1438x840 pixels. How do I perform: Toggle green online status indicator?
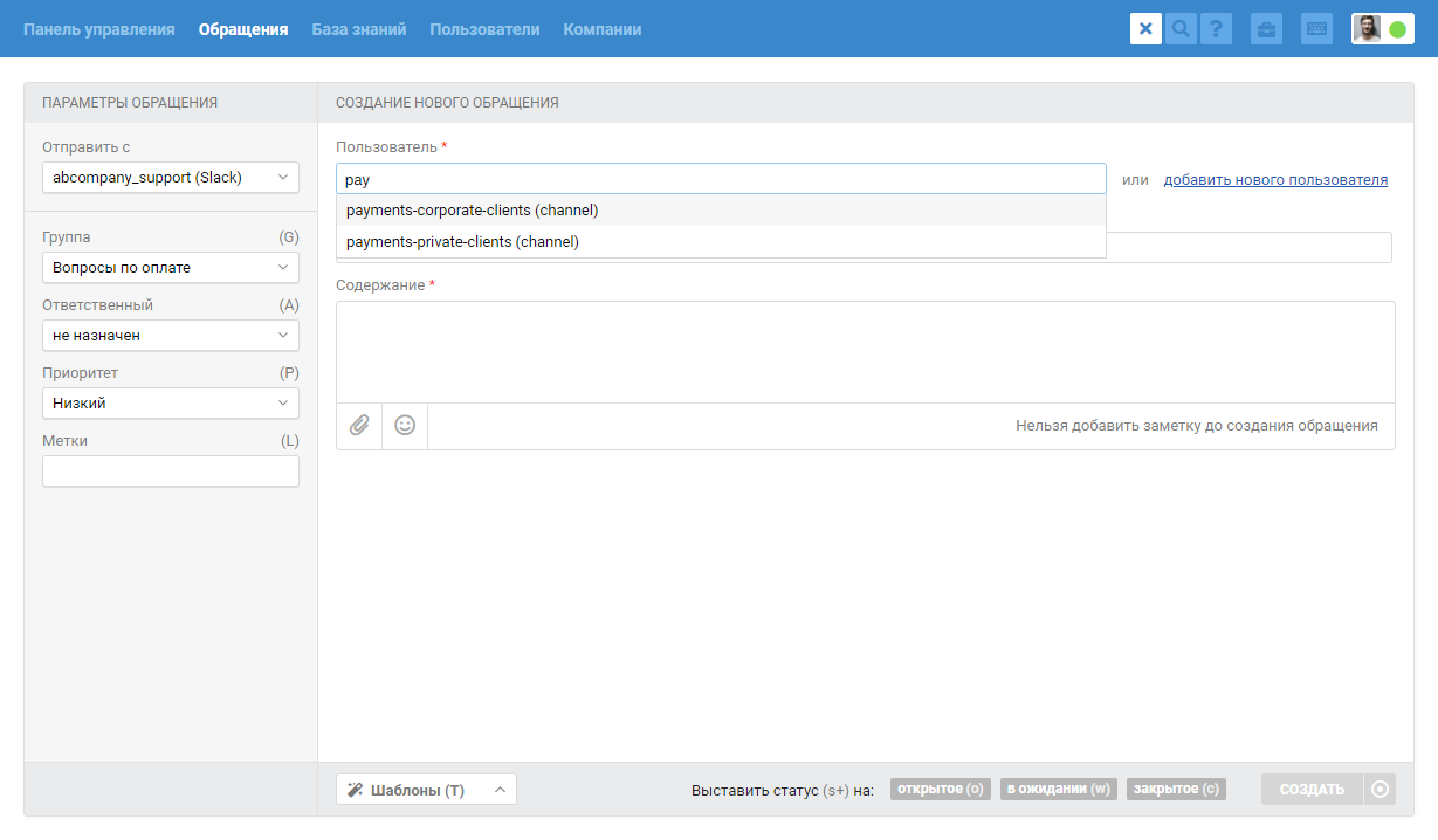click(1398, 29)
